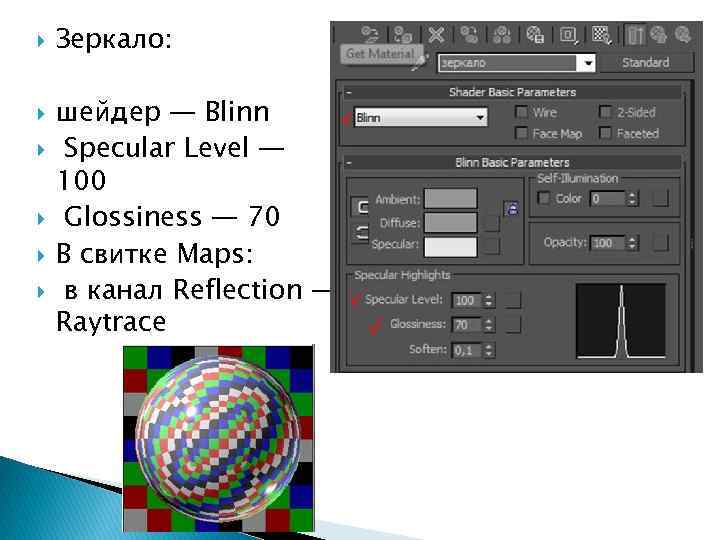The image size is (720, 540).
Task: Click the Go Forward to Sibling icon
Action: click(x=683, y=35)
